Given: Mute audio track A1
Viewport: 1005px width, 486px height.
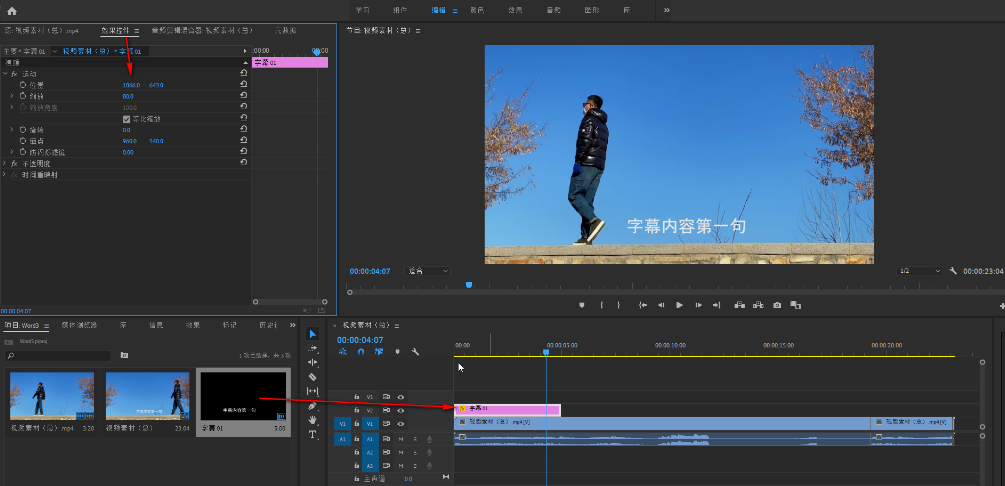Looking at the screenshot, I should [400, 439].
